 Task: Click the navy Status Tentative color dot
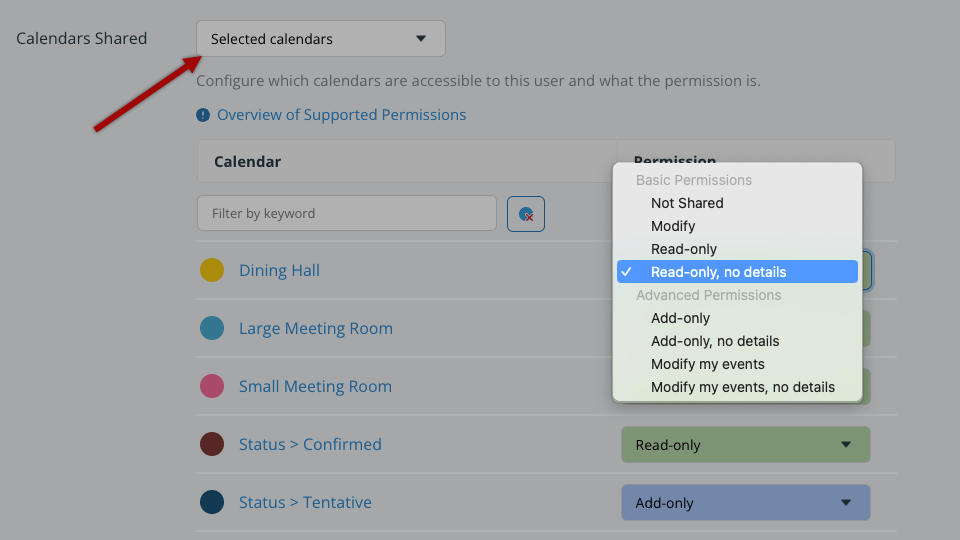212,502
